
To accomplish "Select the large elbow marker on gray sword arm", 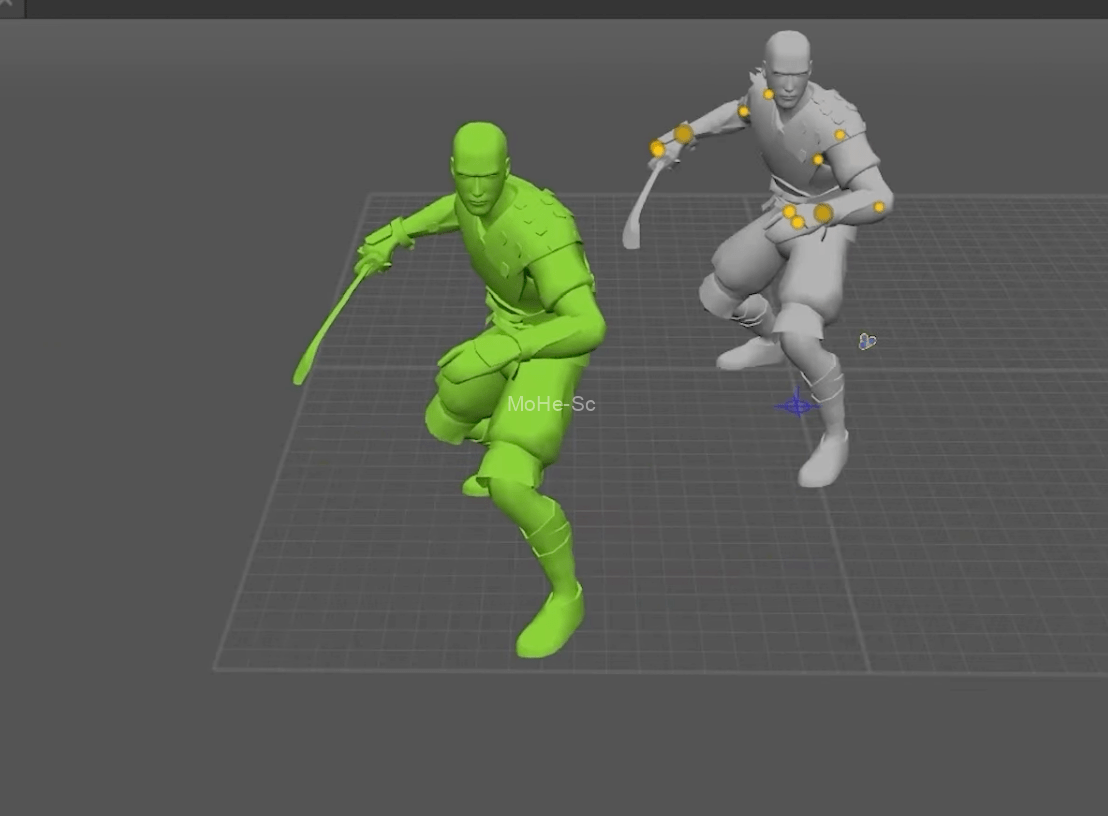I will click(683, 134).
